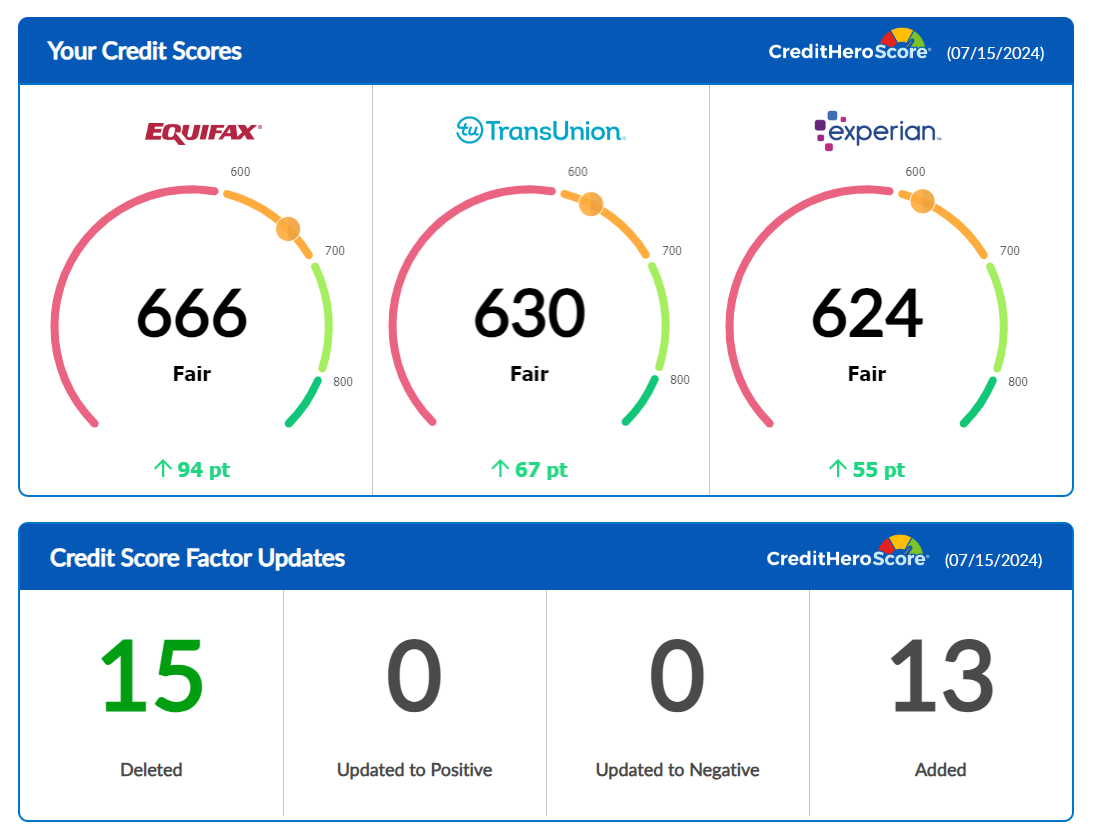Click the green up arrow beside 55 pt
The height and width of the screenshot is (838, 1098).
tap(838, 468)
